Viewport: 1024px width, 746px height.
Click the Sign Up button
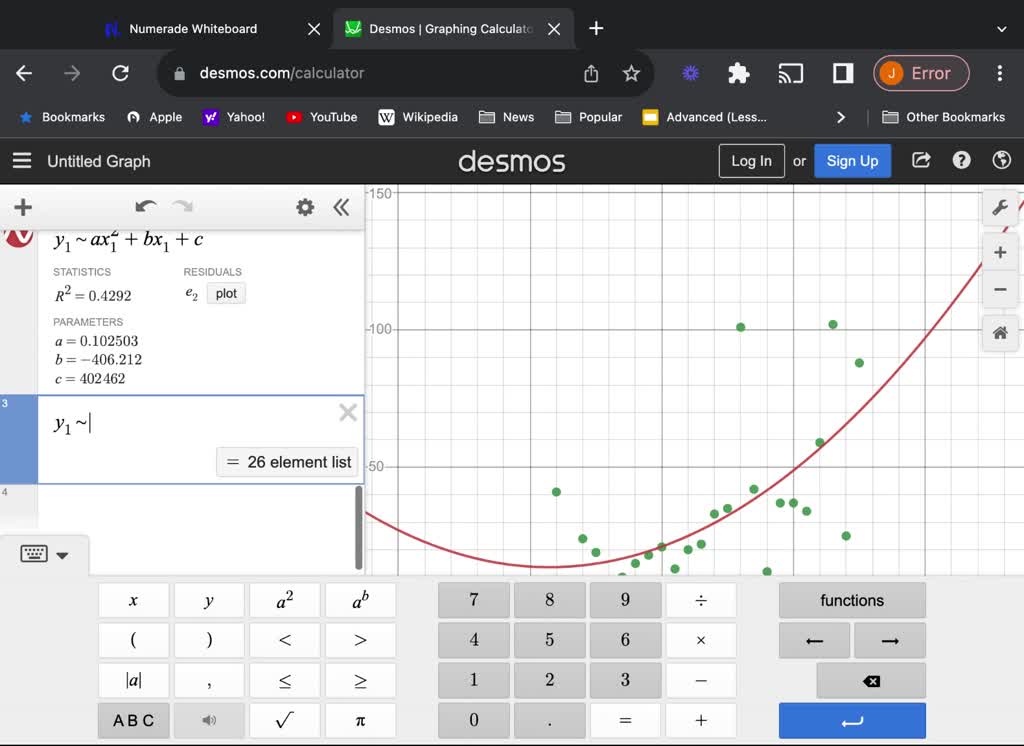pyautogui.click(x=852, y=161)
